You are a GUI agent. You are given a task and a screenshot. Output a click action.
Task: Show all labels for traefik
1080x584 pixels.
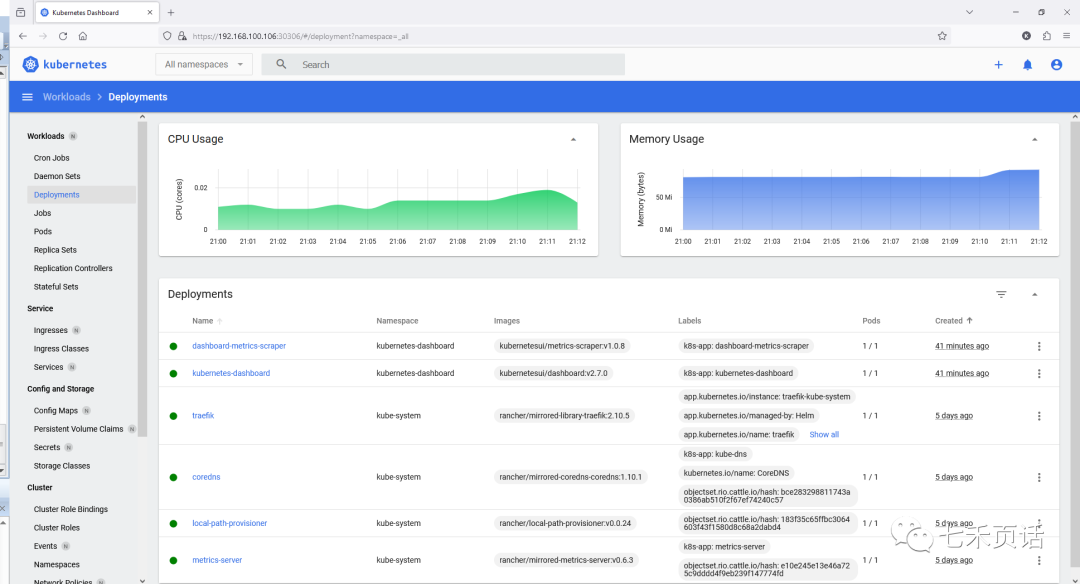coord(824,435)
